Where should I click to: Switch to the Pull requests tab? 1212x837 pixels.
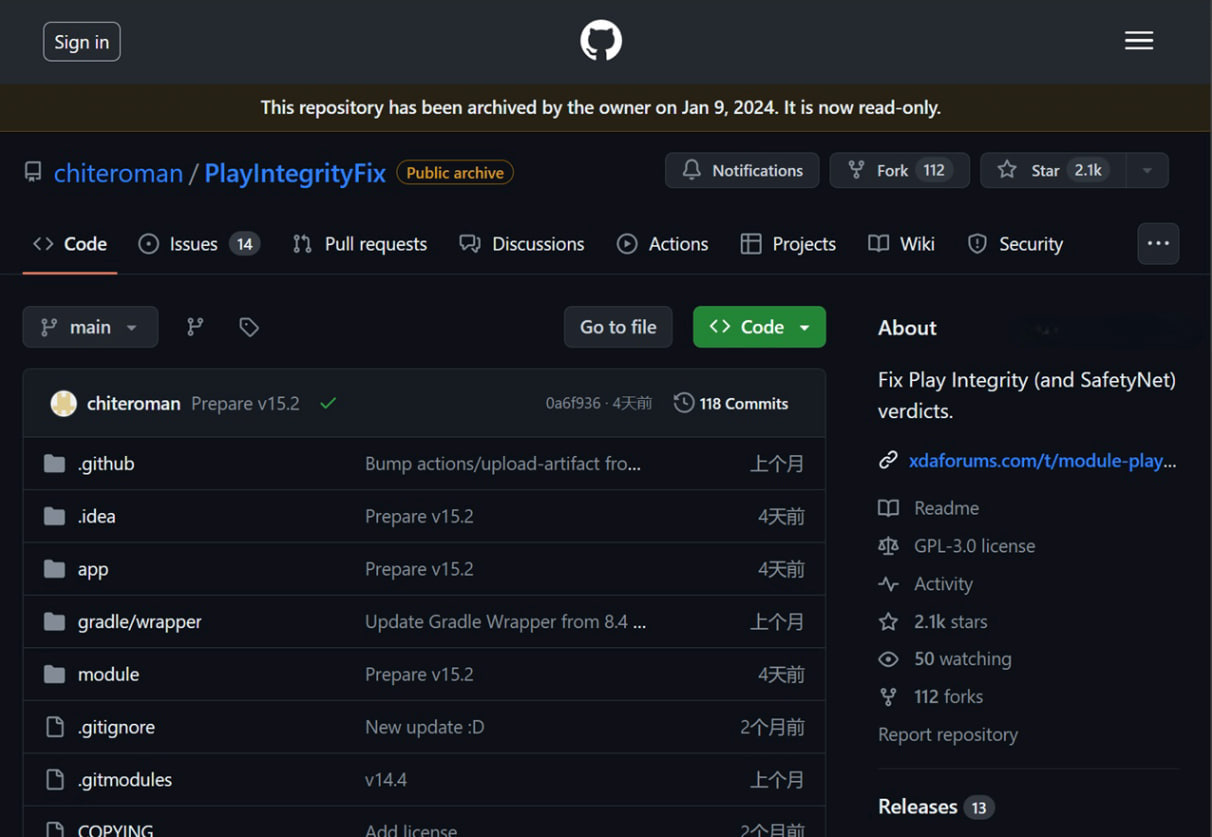pyautogui.click(x=359, y=243)
